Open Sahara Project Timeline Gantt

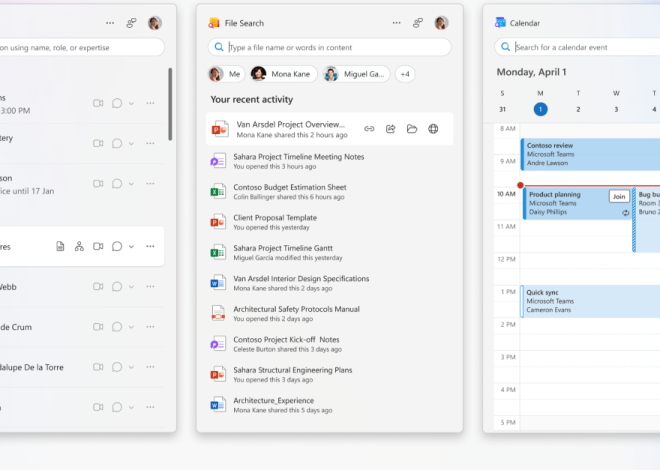(x=330, y=252)
